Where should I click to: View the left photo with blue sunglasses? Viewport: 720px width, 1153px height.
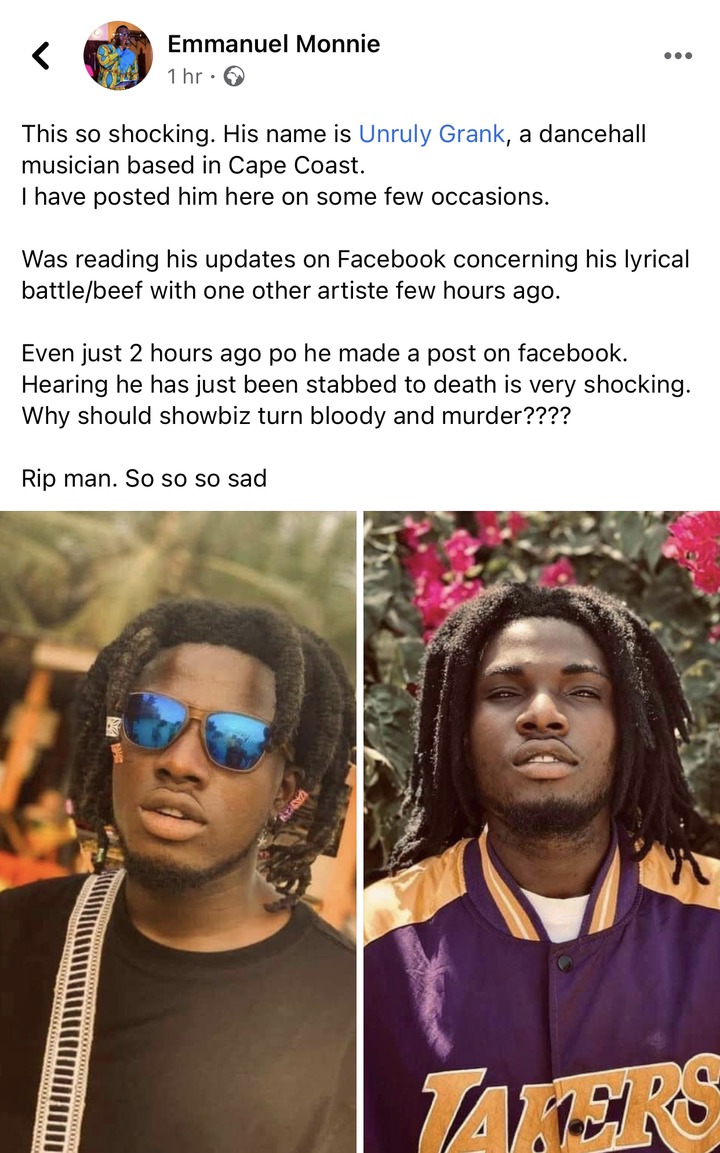pos(178,832)
